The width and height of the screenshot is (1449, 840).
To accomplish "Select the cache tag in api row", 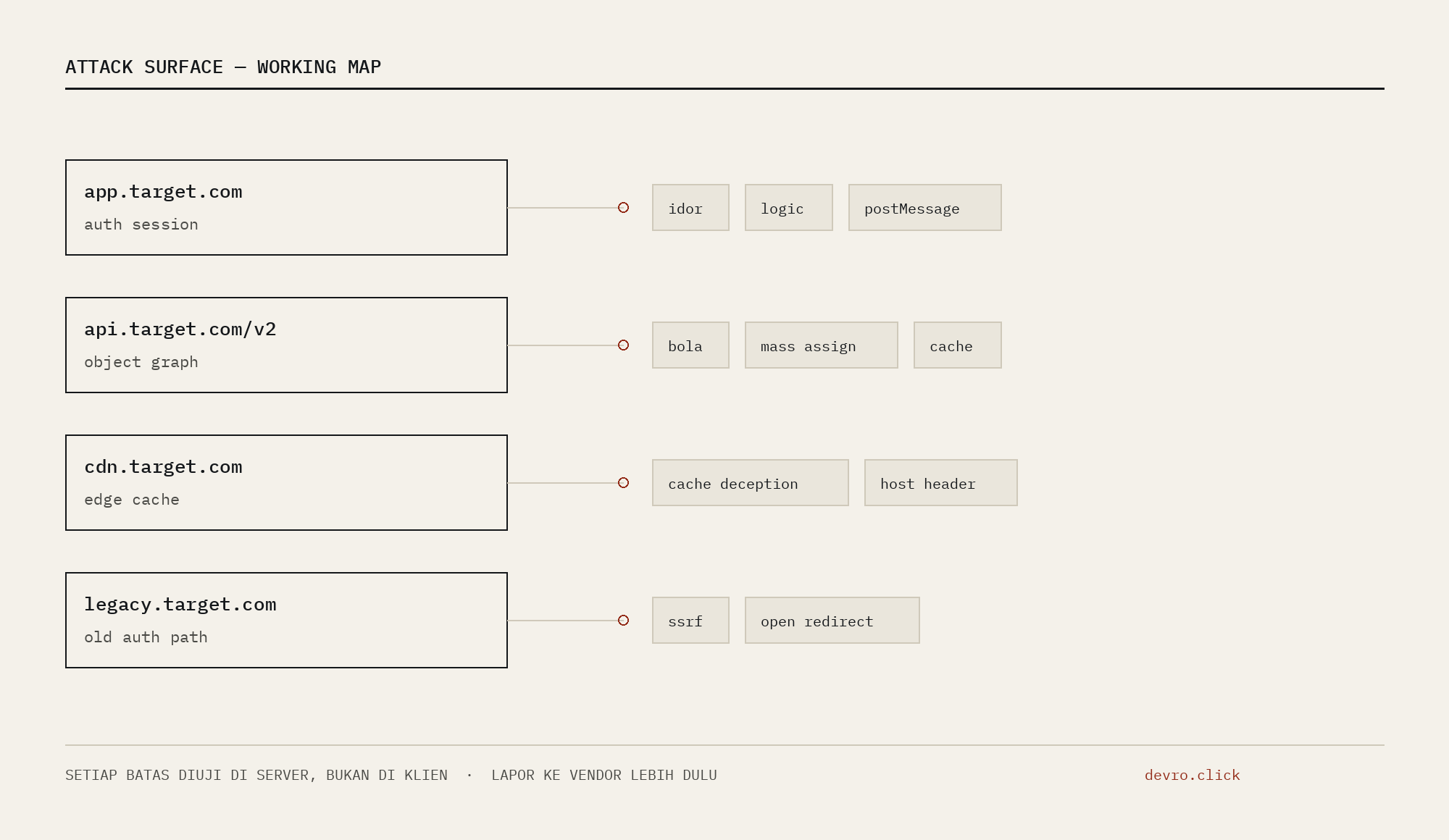I will pos(958,345).
